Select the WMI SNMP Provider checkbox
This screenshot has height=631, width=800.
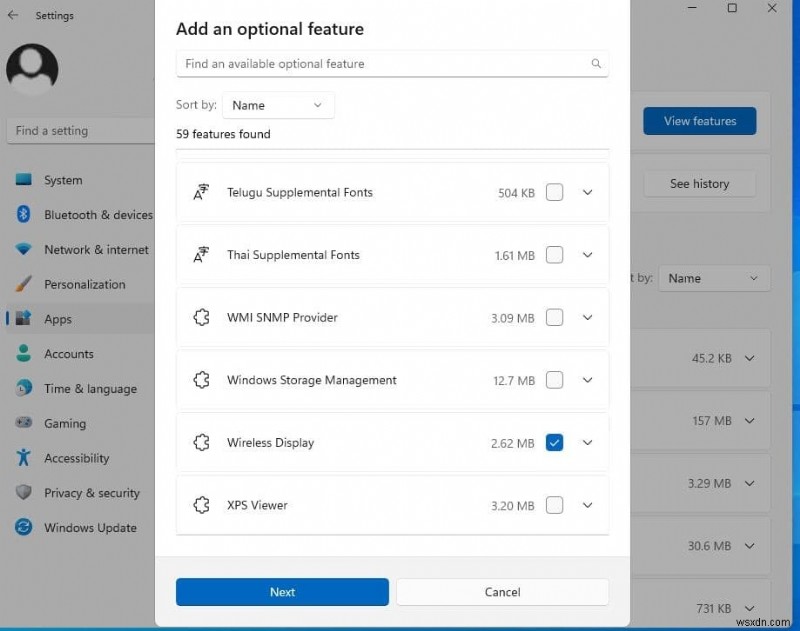554,318
